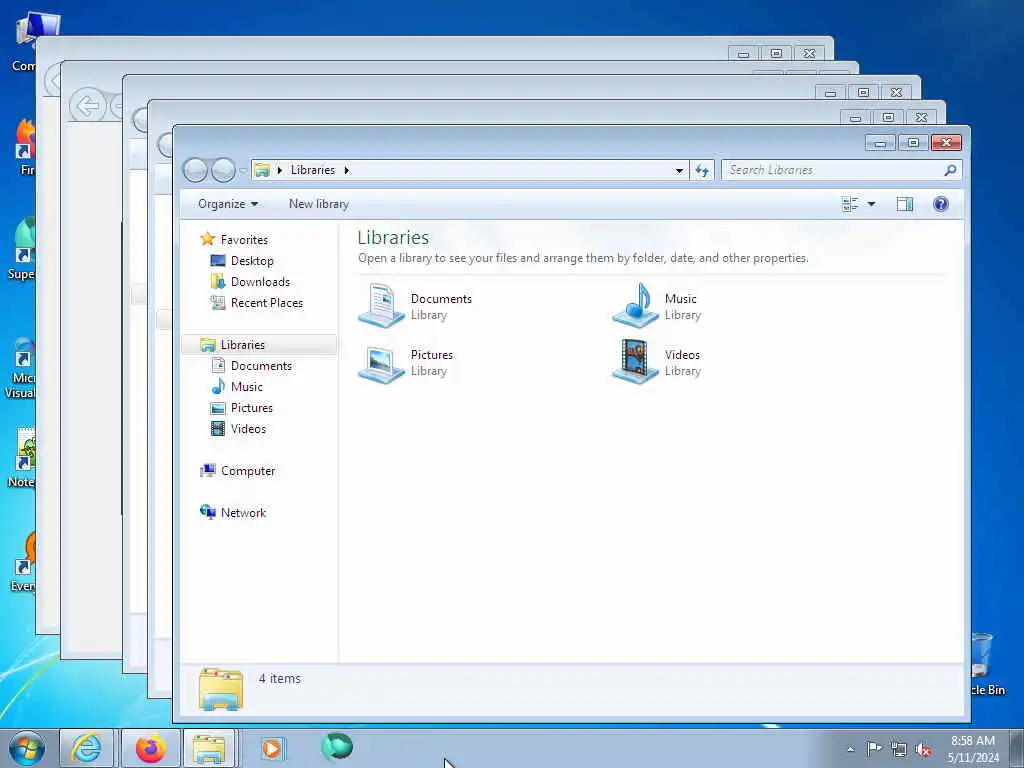Open the Videos library icon
The width and height of the screenshot is (1024, 768).
point(635,362)
